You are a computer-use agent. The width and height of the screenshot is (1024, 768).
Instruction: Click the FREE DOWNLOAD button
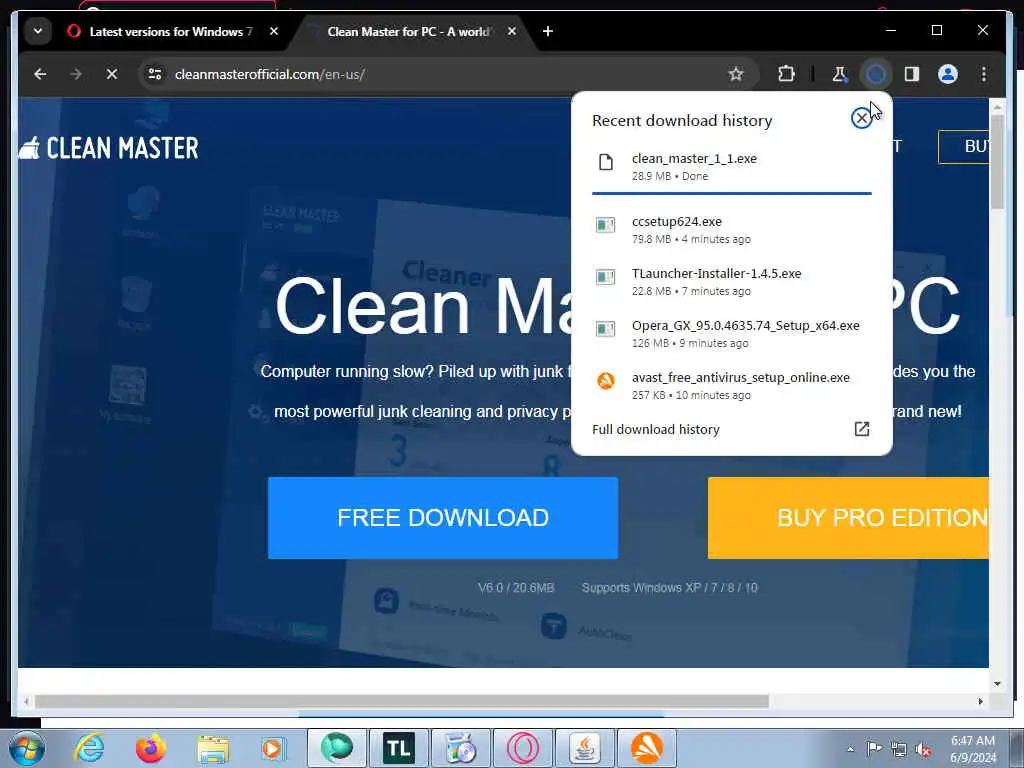443,518
